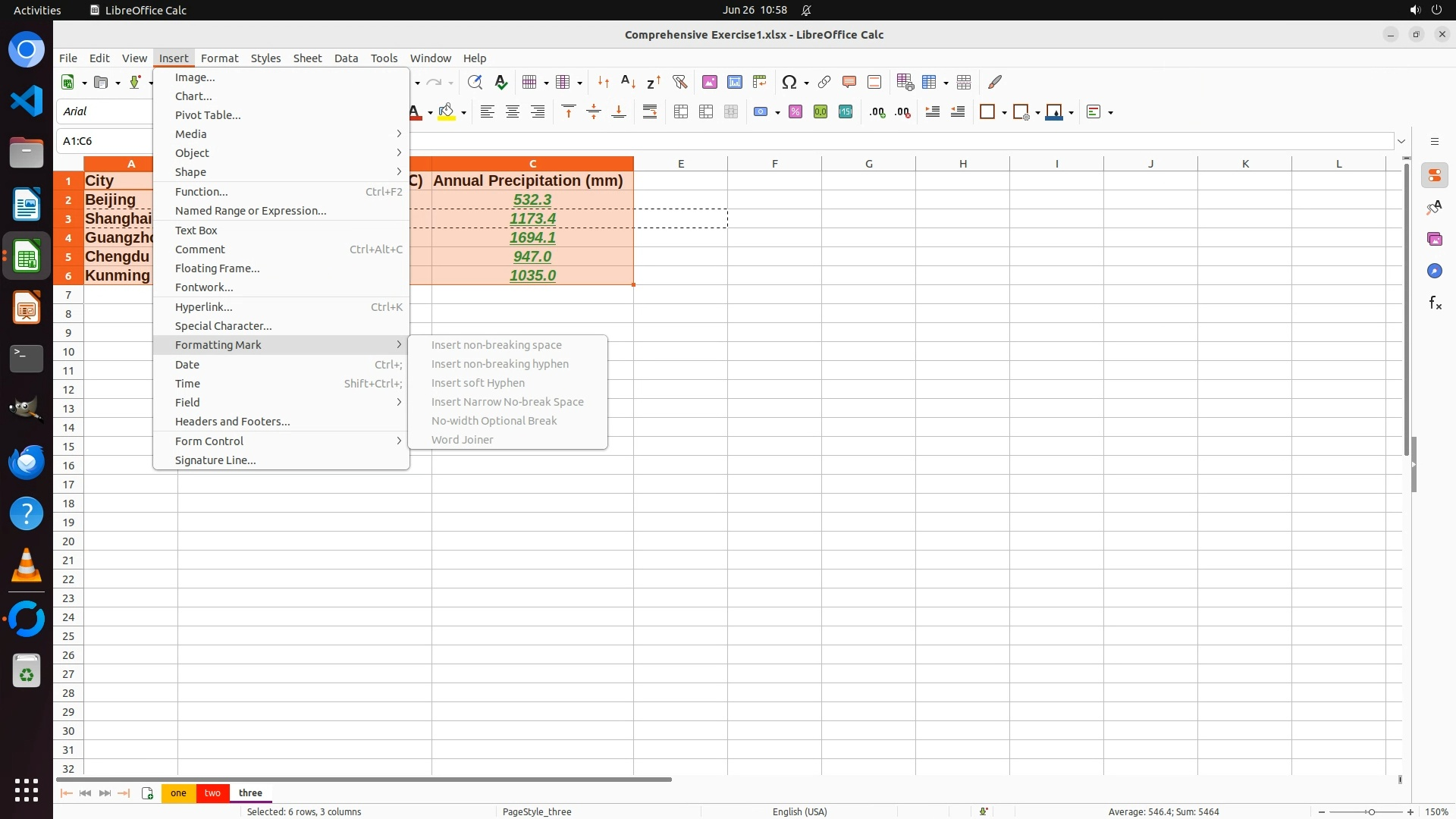The height and width of the screenshot is (819, 1456).
Task: Toggle the AutoFilter toolbar button
Action: (679, 82)
